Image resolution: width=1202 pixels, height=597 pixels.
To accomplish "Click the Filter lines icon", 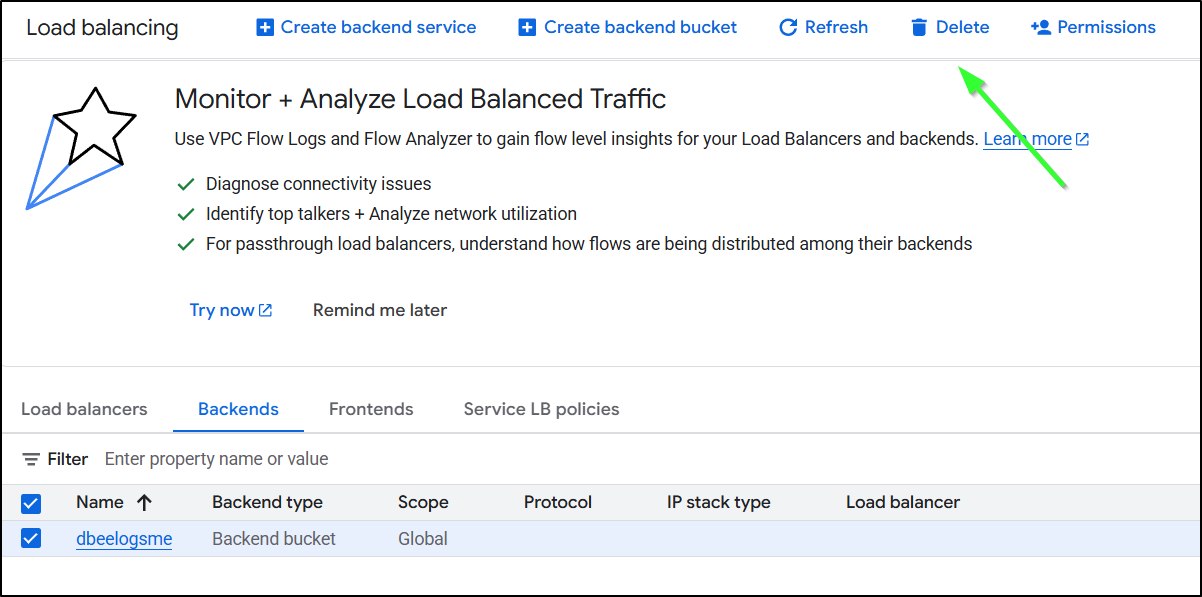I will tap(31, 459).
